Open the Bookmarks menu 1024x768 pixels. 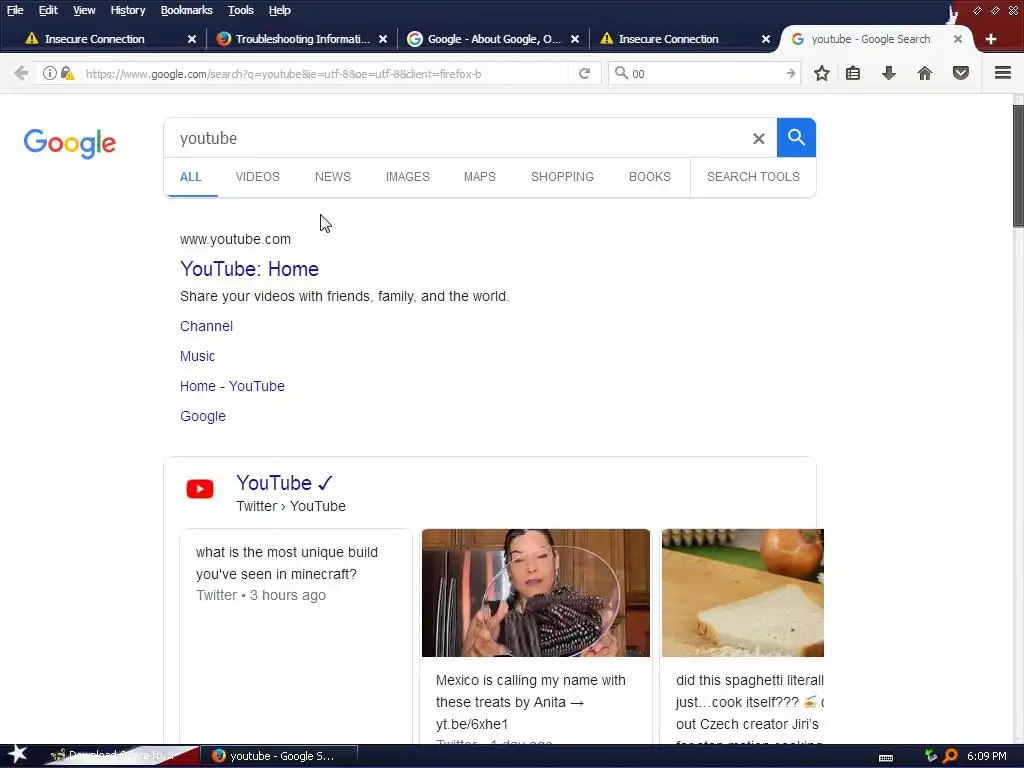(x=186, y=10)
